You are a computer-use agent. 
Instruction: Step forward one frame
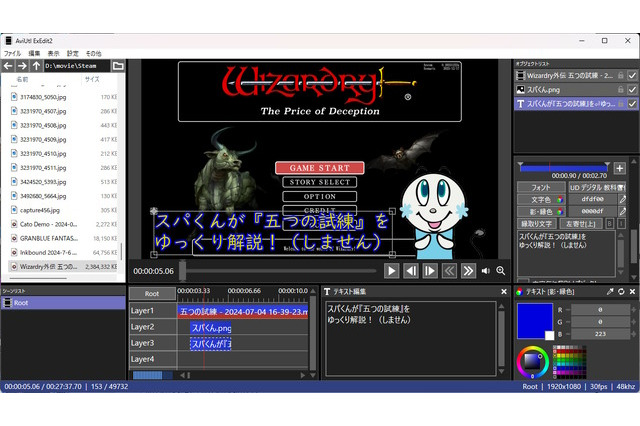pyautogui.click(x=430, y=271)
